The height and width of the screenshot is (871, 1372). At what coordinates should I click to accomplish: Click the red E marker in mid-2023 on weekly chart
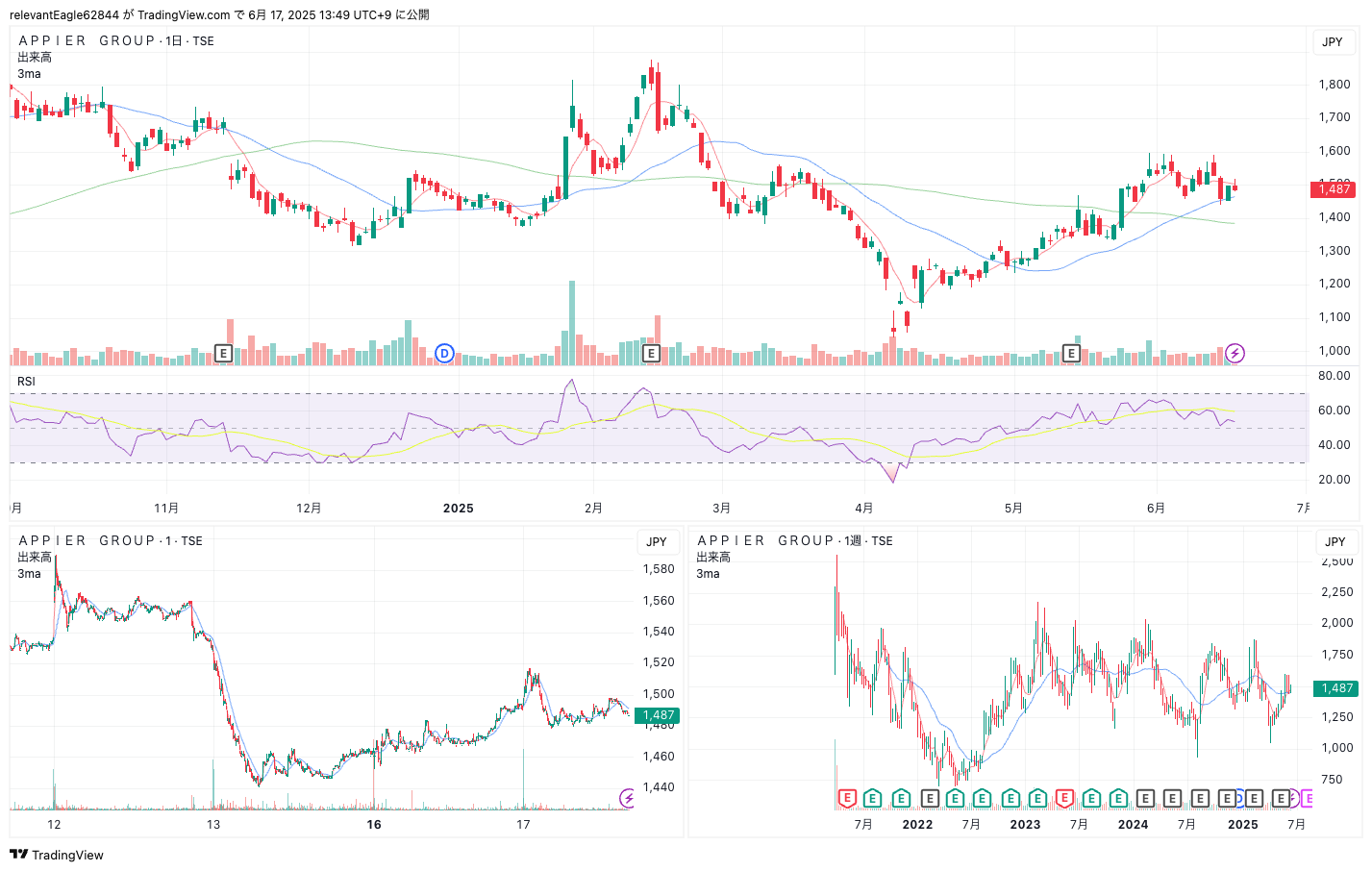(1065, 798)
